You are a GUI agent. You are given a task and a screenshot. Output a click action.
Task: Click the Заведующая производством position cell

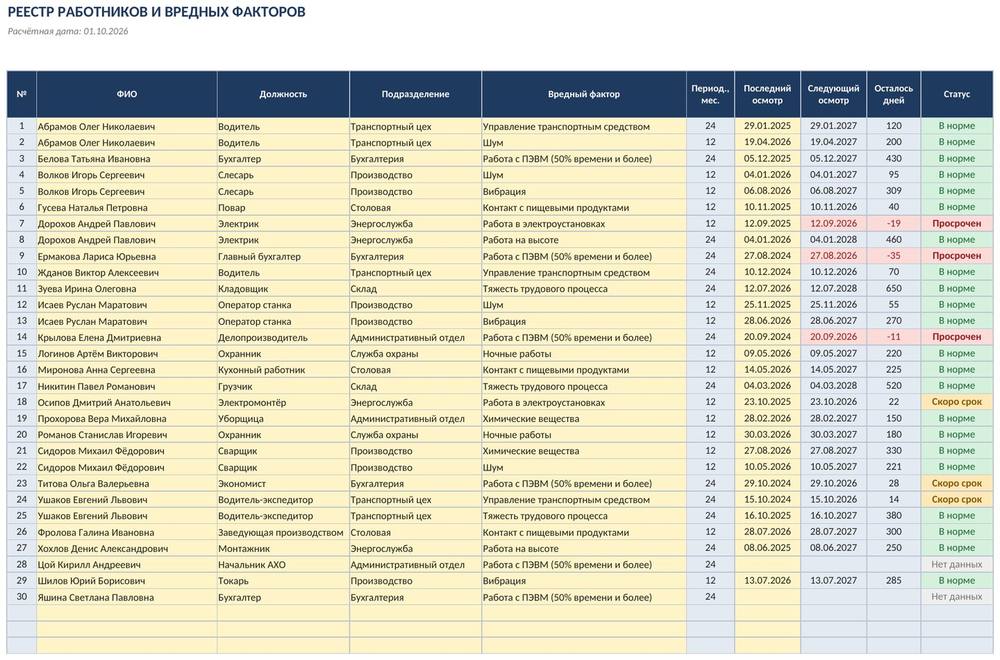coord(281,532)
